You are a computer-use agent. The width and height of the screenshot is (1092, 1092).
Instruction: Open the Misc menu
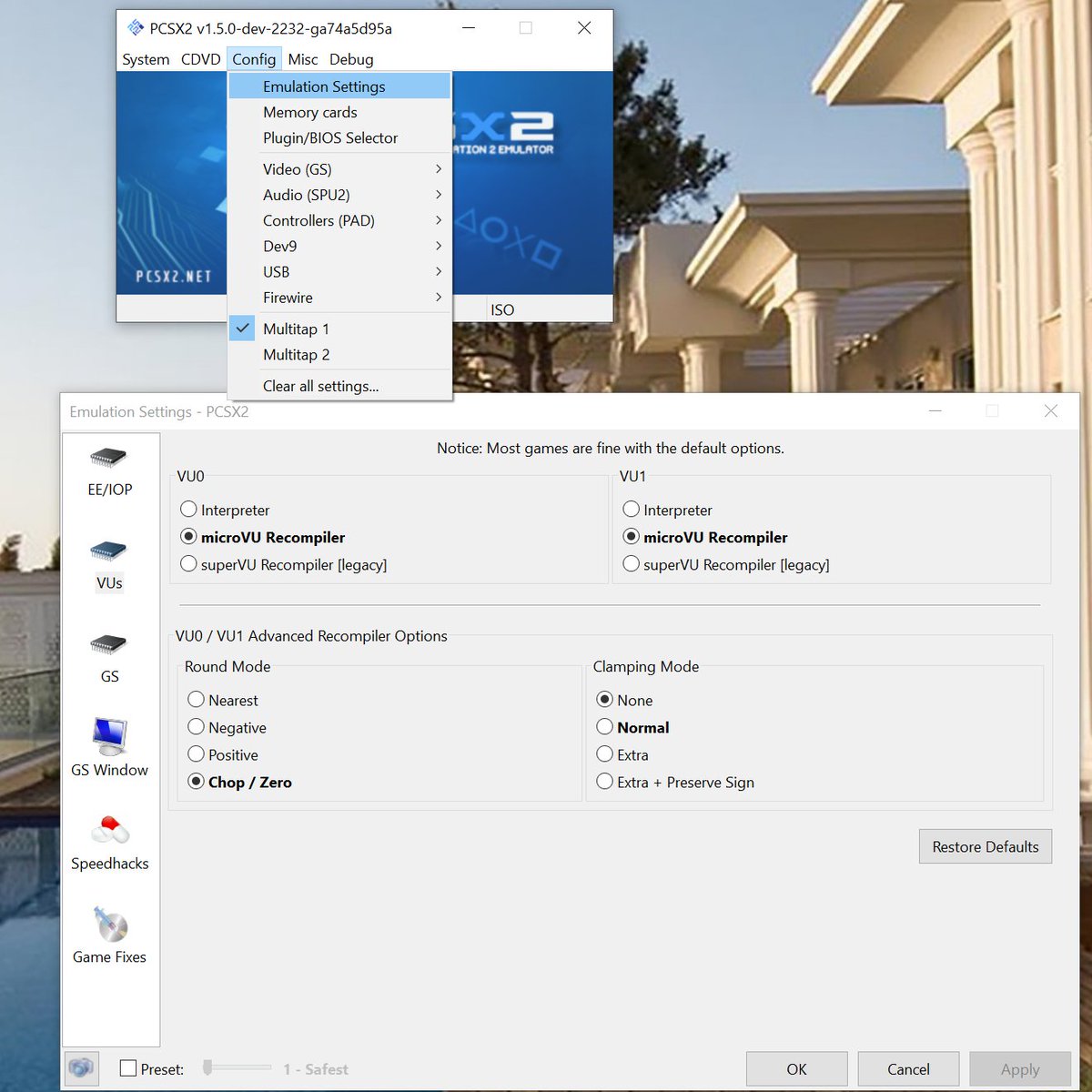(303, 59)
